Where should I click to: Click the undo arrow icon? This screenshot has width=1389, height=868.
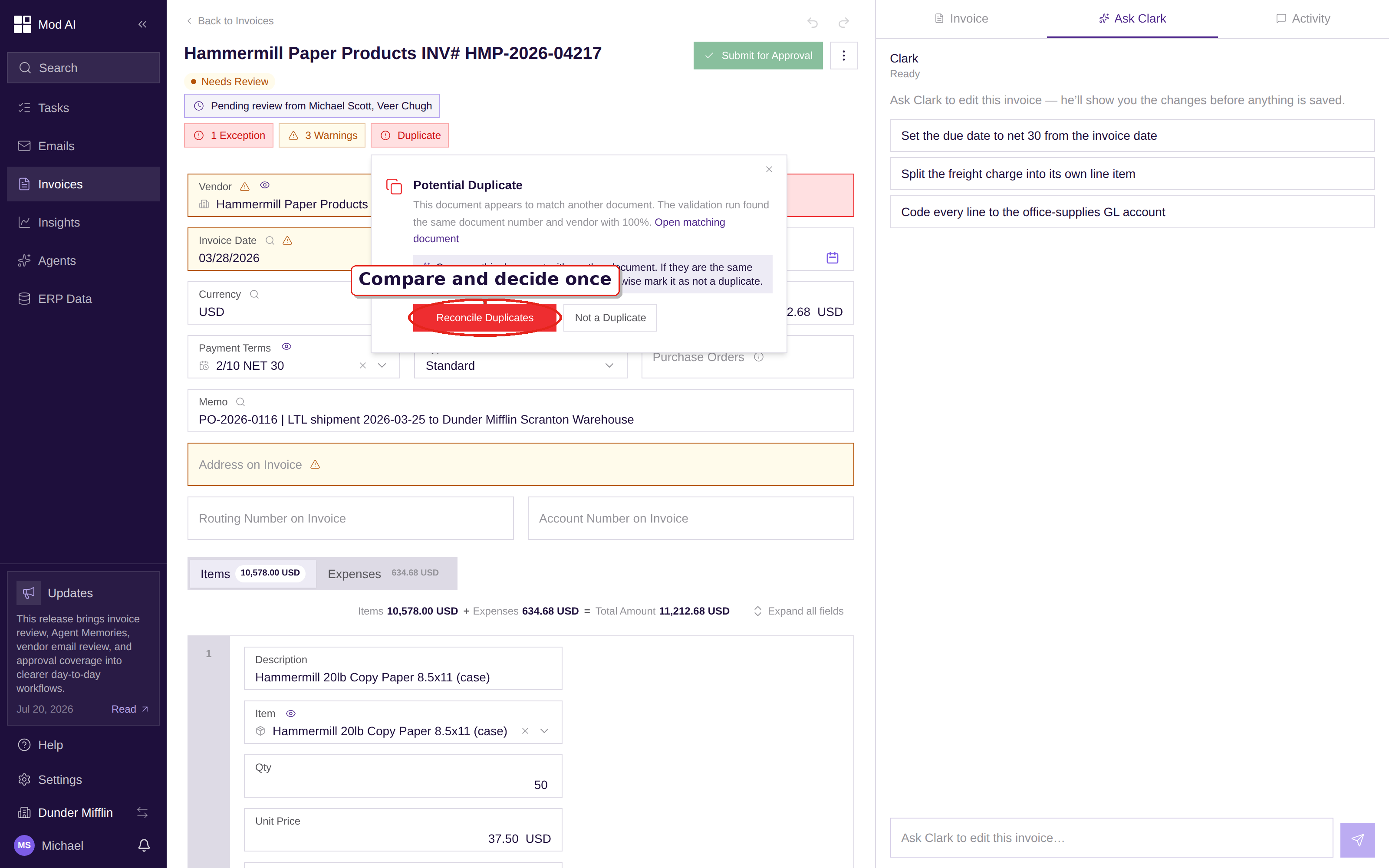click(x=812, y=23)
